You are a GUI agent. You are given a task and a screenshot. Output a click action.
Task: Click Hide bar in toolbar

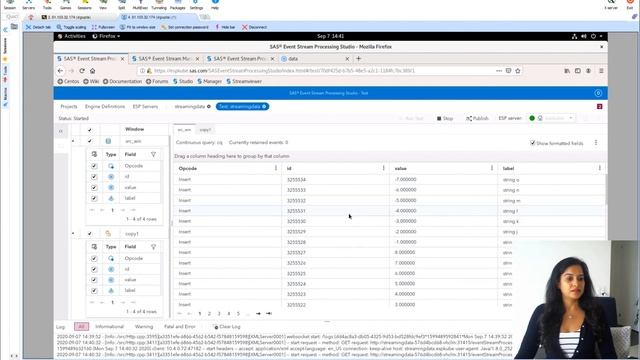225,27
